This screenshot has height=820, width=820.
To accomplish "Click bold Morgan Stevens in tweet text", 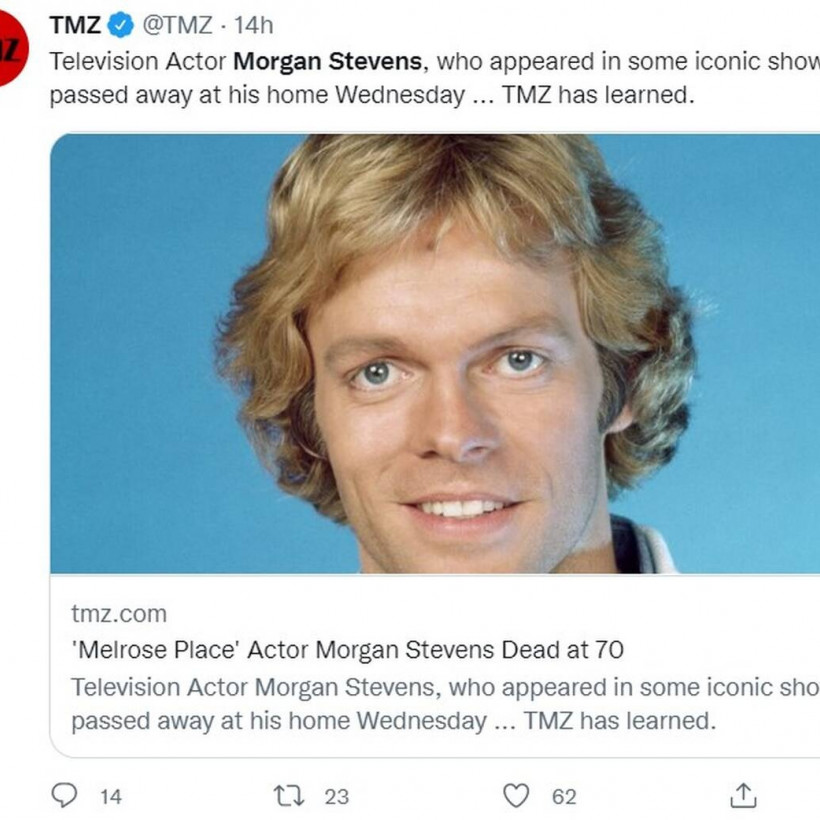I will tap(327, 61).
